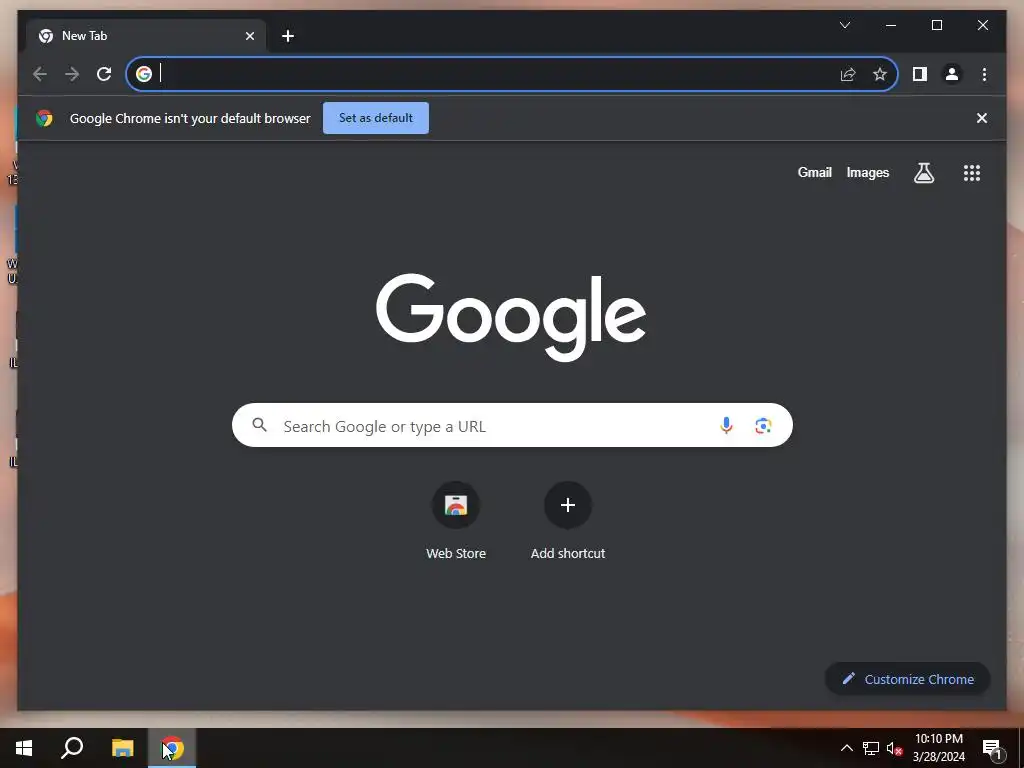Viewport: 1024px width, 768px height.
Task: Open a new tab with plus button
Action: pos(288,36)
